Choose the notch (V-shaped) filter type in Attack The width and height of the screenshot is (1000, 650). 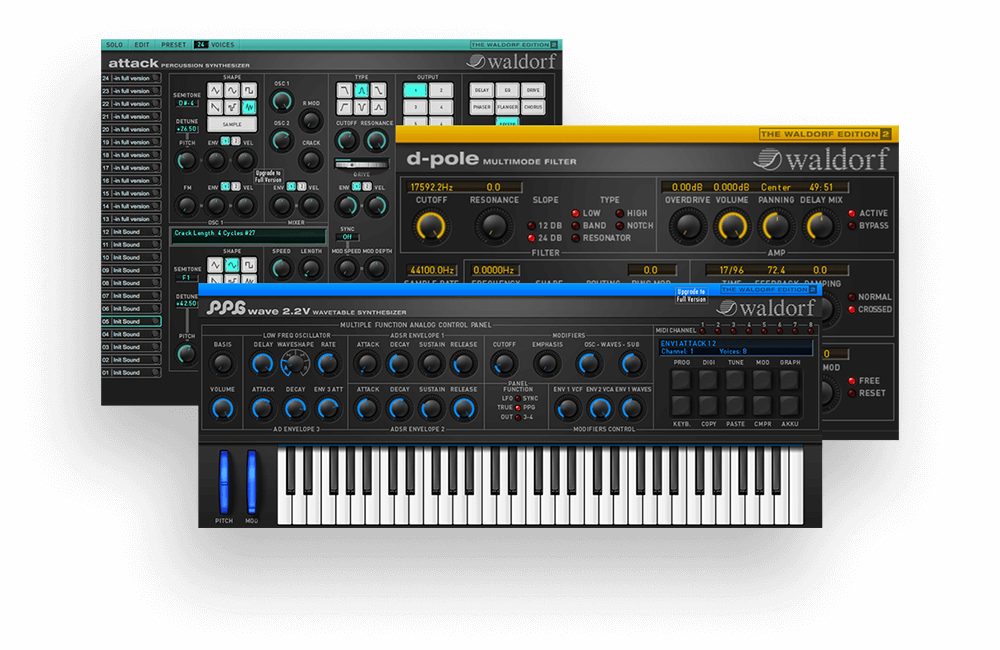(x=362, y=107)
